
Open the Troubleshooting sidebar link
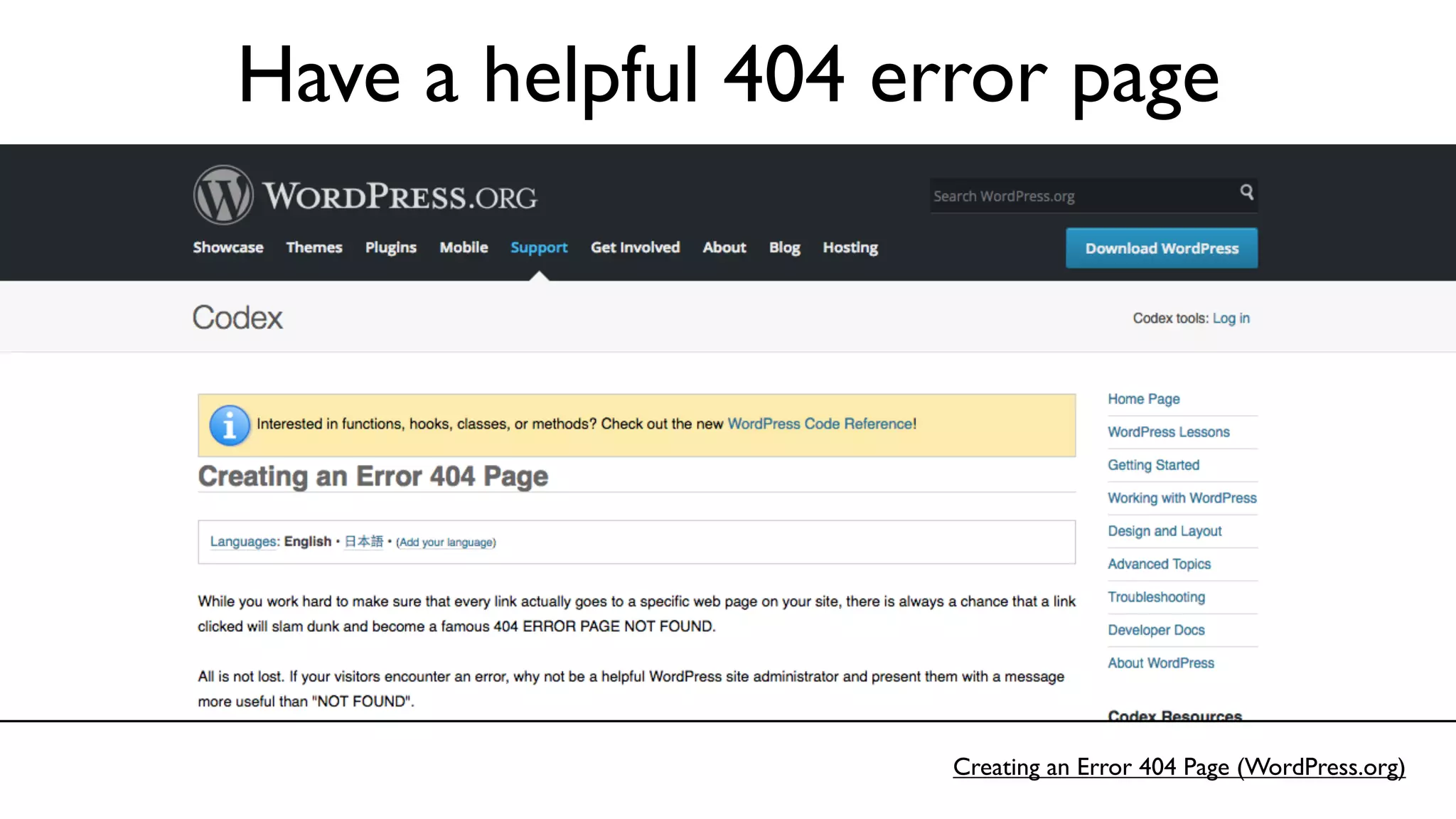pos(1156,597)
